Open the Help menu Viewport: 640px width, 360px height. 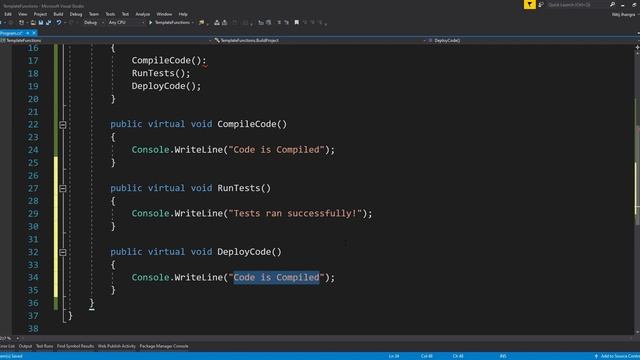pos(183,14)
